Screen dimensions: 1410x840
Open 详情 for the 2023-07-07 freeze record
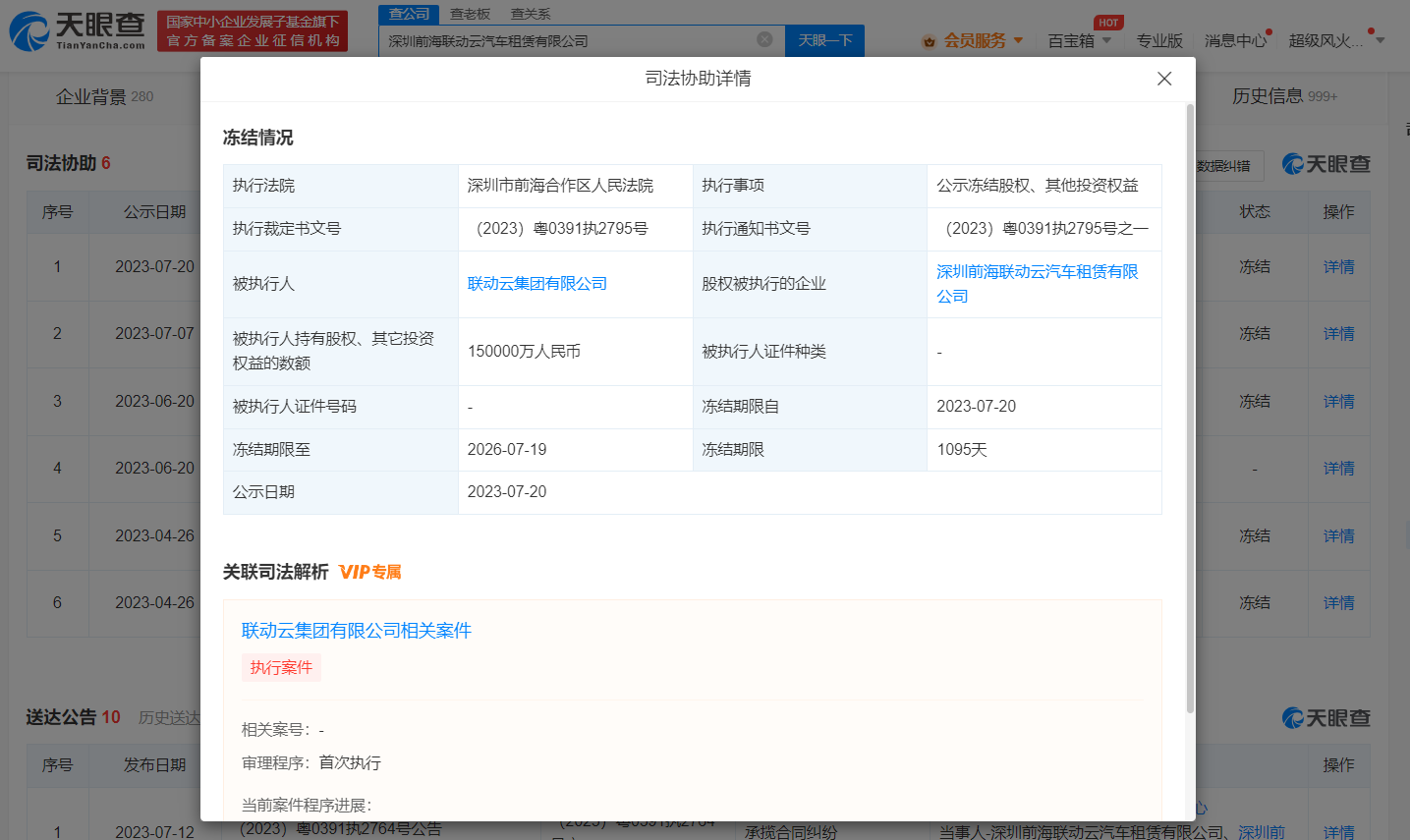tap(1338, 334)
